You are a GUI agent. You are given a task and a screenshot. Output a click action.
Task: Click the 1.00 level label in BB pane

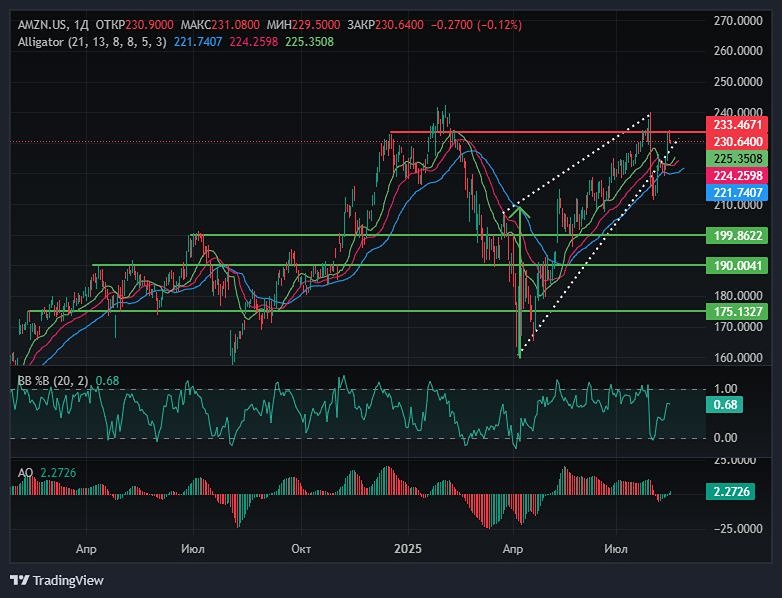(725, 389)
